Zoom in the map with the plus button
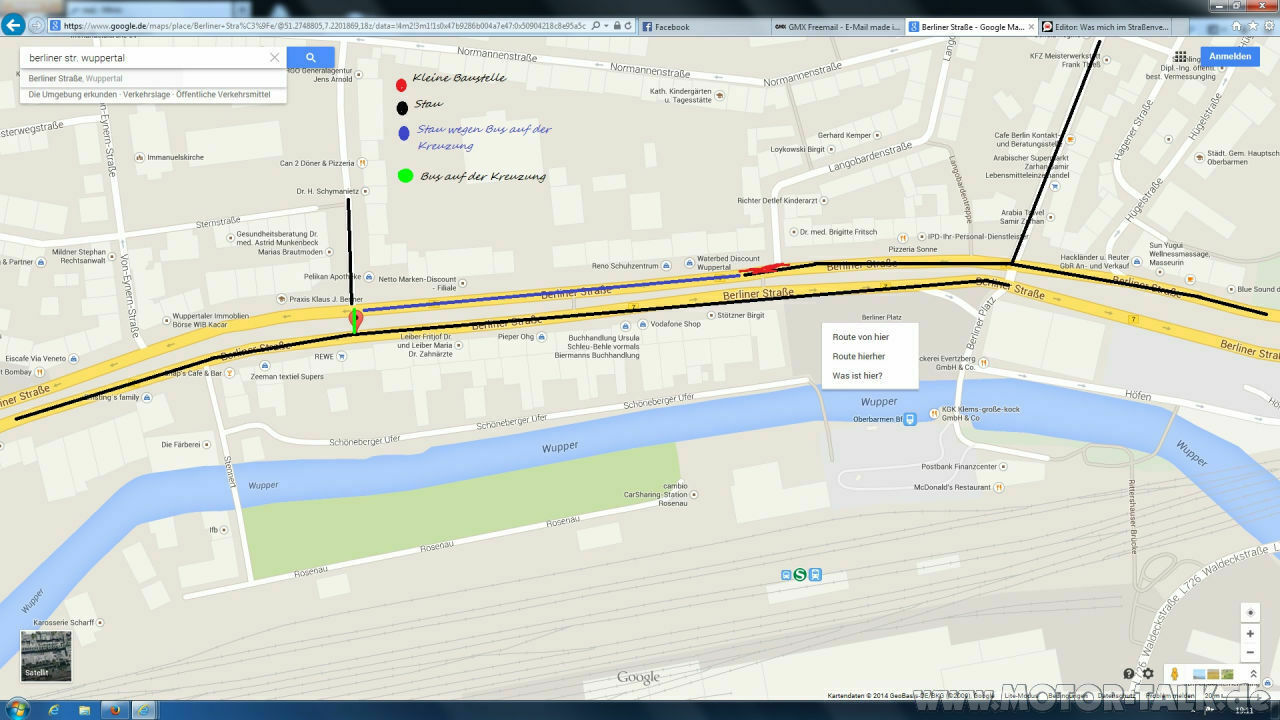This screenshot has height=720, width=1280. click(x=1250, y=634)
